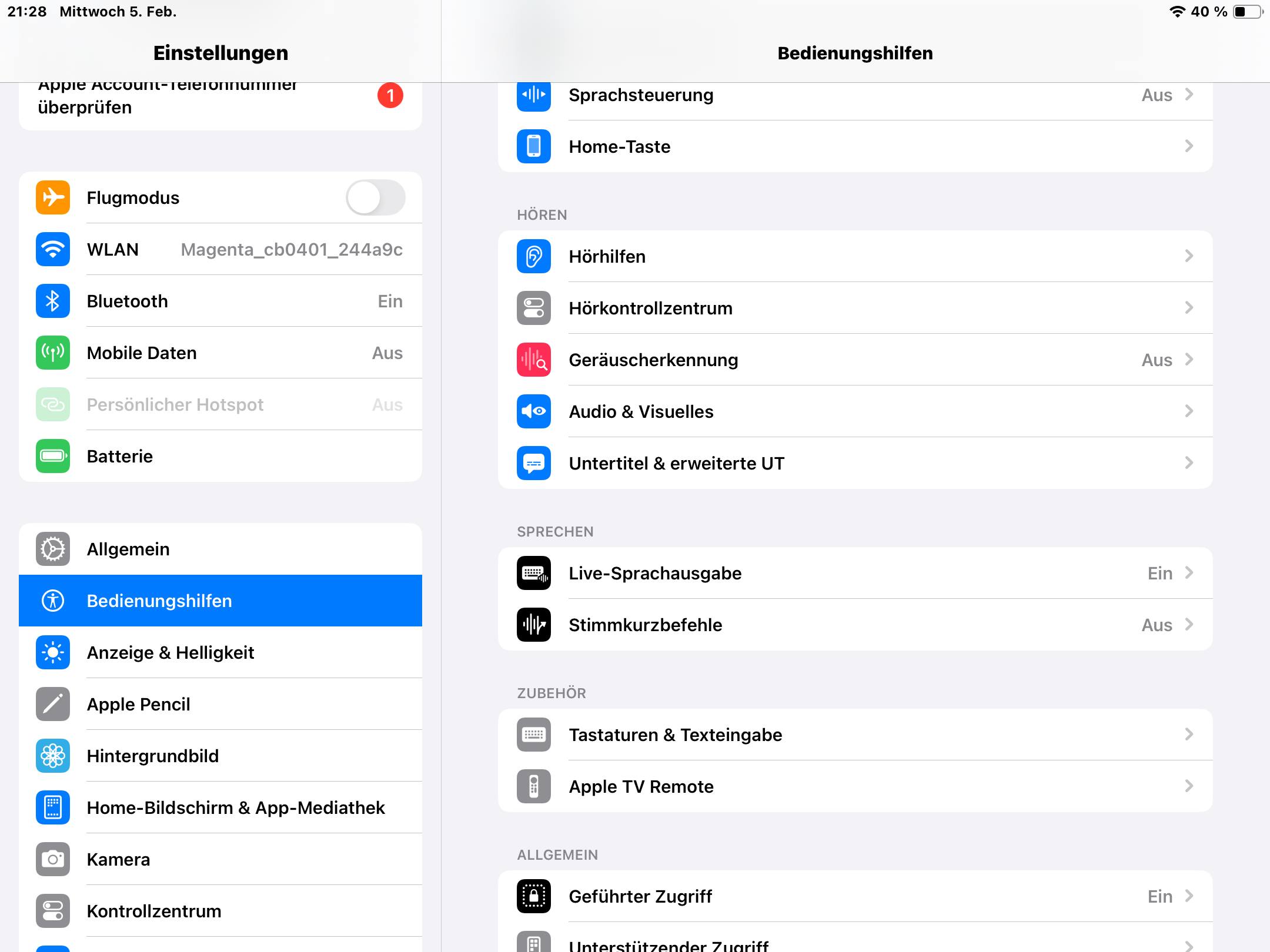
Task: Tap the Kontrollzentrum switches icon
Action: 53,911
